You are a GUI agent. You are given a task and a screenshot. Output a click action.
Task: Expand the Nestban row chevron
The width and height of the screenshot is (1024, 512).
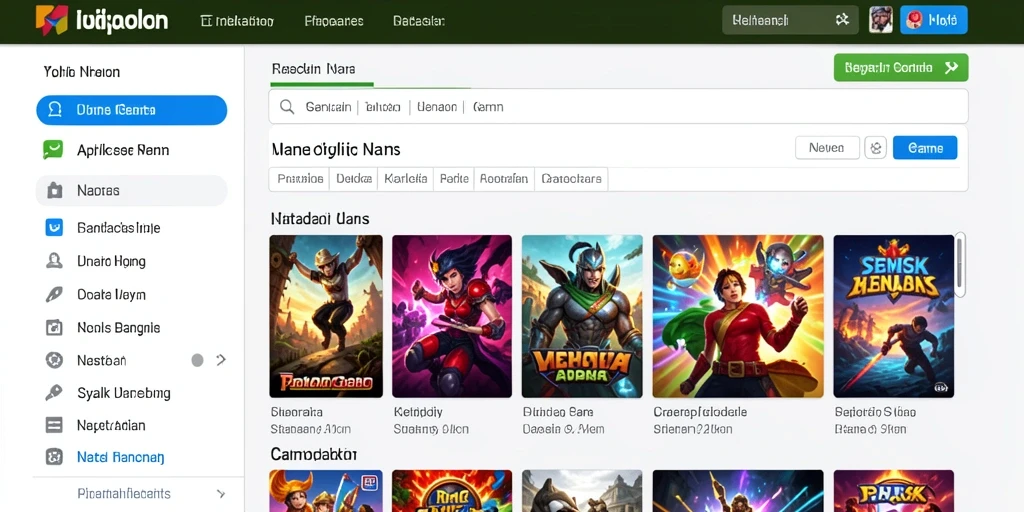coord(221,359)
